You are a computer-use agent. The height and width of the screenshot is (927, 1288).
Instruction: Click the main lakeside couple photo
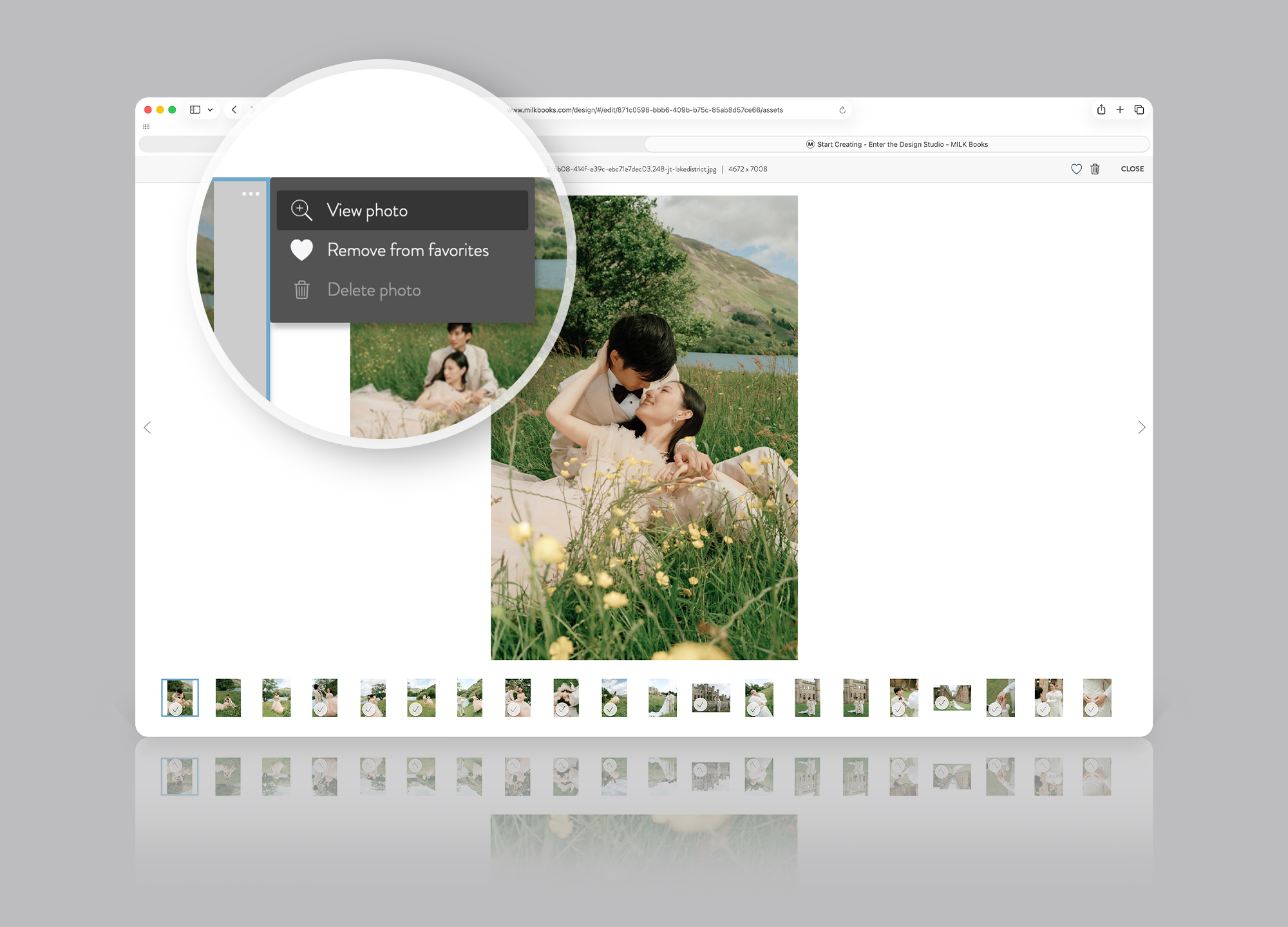pyautogui.click(x=644, y=427)
